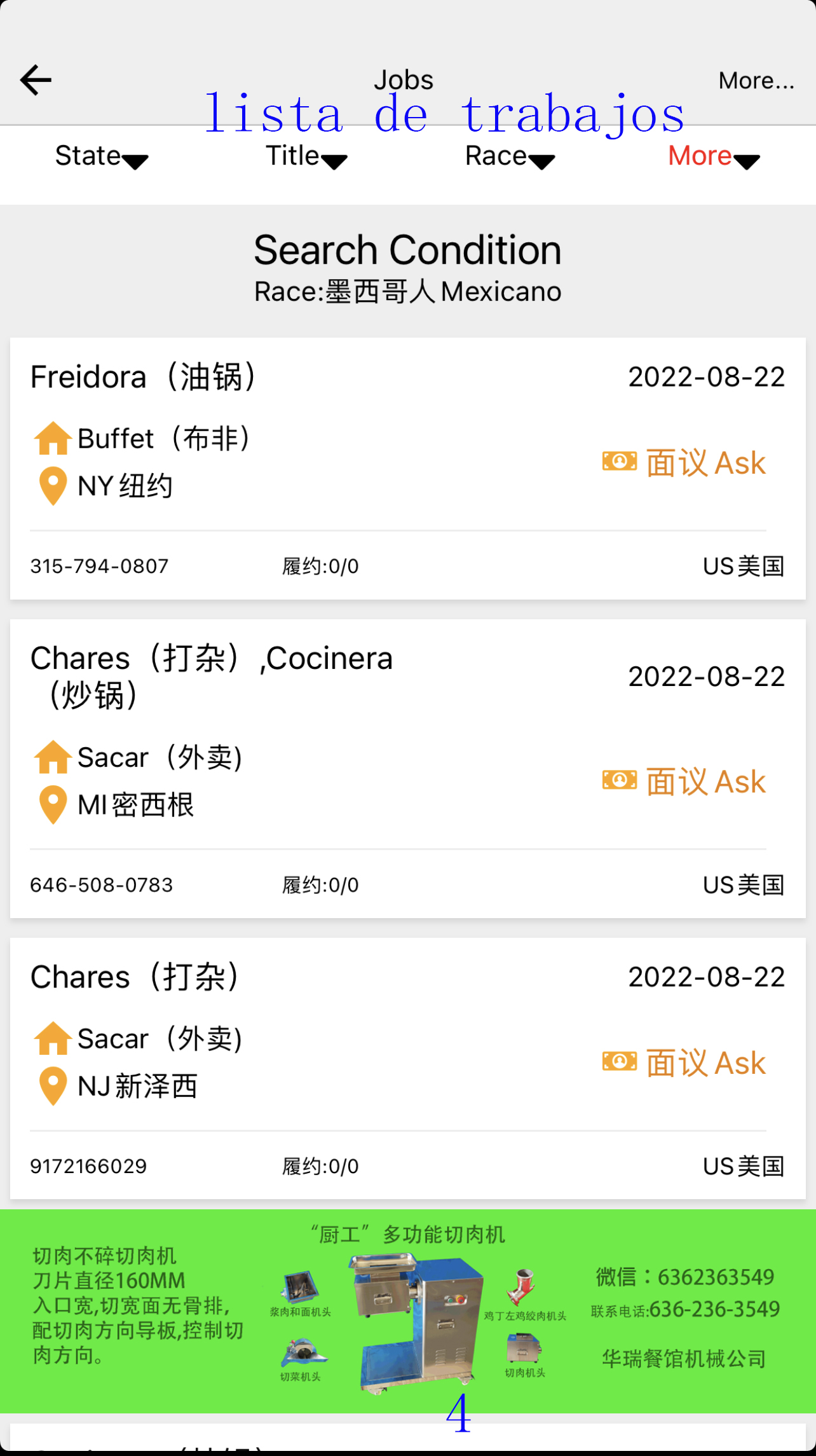Screen dimensions: 816x1456
Task: Tap the location pin next to MI
Action: (53, 804)
